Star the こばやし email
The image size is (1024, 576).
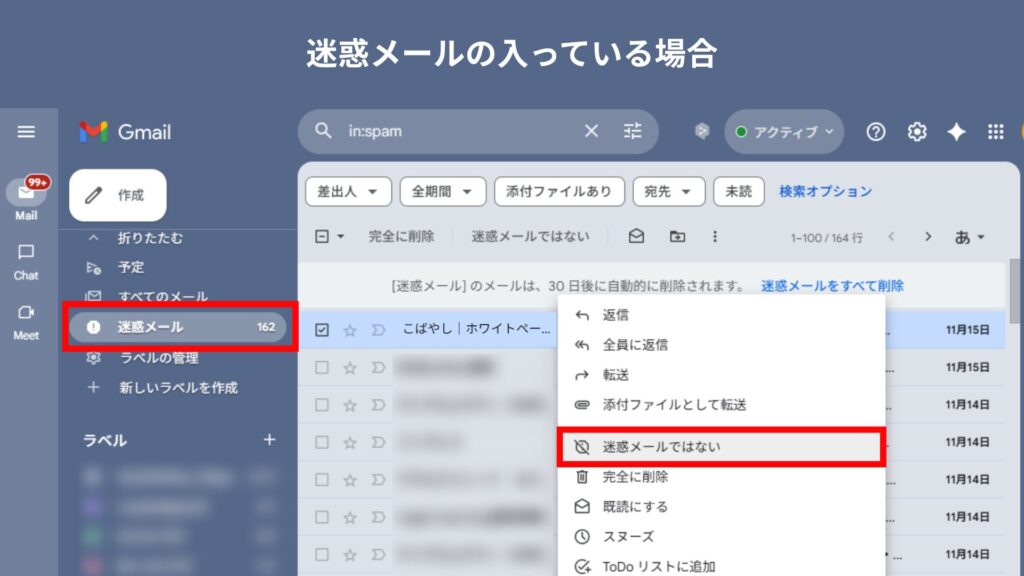(350, 329)
